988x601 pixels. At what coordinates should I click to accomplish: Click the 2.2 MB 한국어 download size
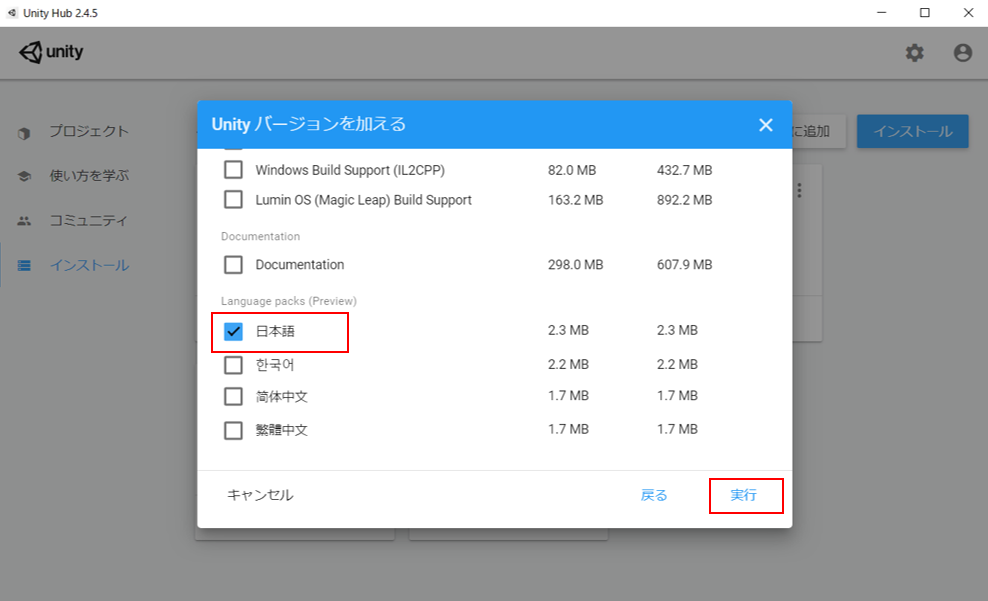(568, 364)
